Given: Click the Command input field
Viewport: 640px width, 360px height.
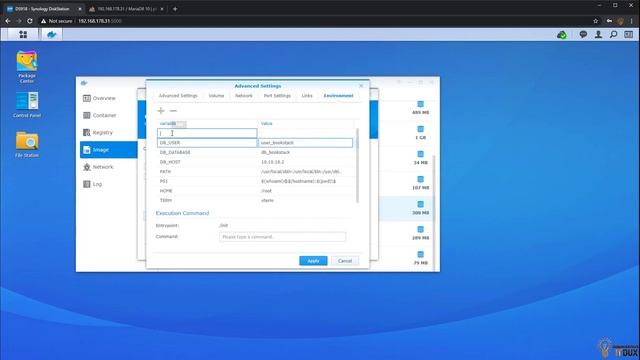Looking at the screenshot, I should pos(282,237).
